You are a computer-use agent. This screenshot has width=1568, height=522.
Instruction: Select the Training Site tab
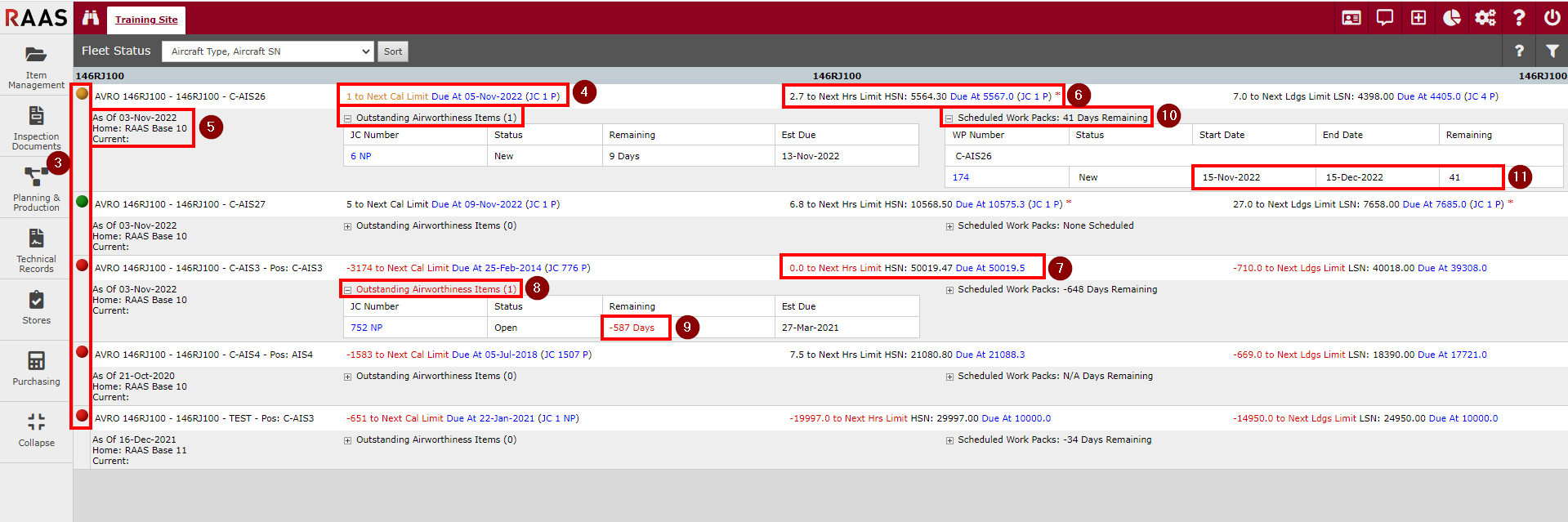click(146, 20)
